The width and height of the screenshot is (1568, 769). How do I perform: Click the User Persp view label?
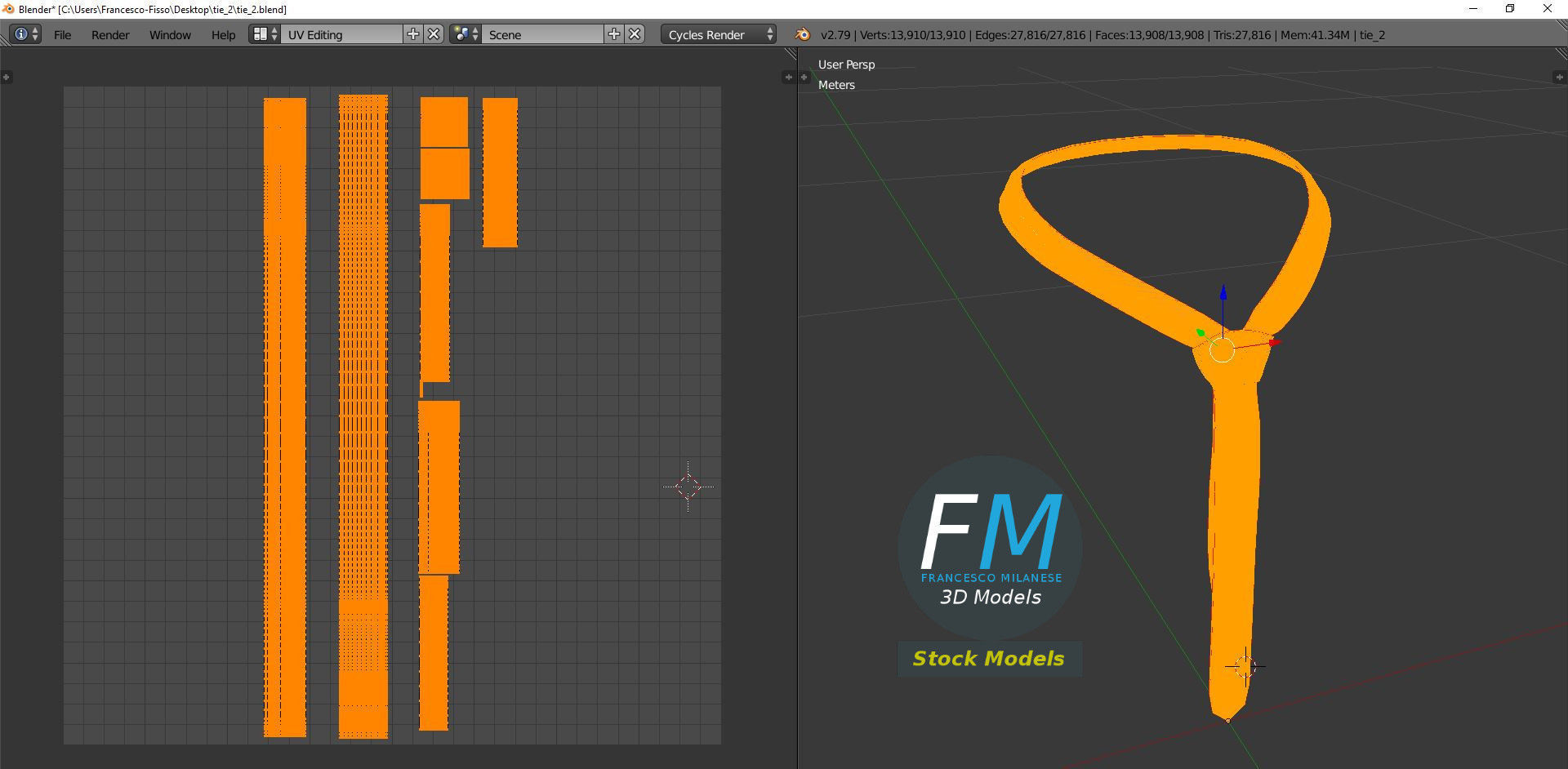846,64
